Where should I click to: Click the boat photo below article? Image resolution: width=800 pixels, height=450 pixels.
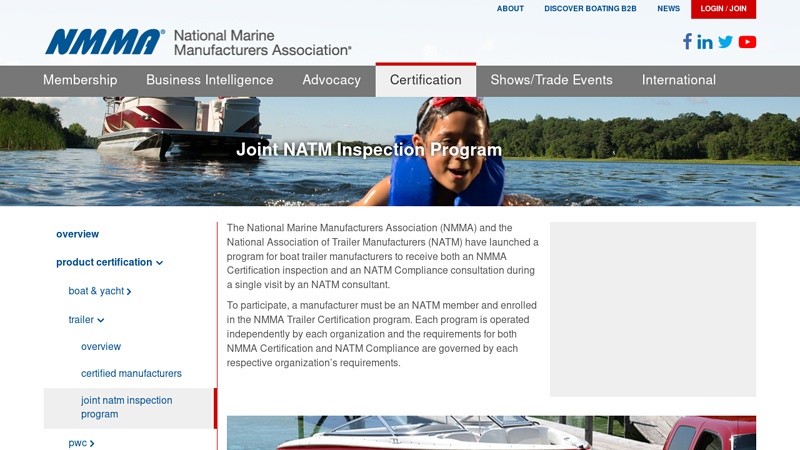[491, 433]
